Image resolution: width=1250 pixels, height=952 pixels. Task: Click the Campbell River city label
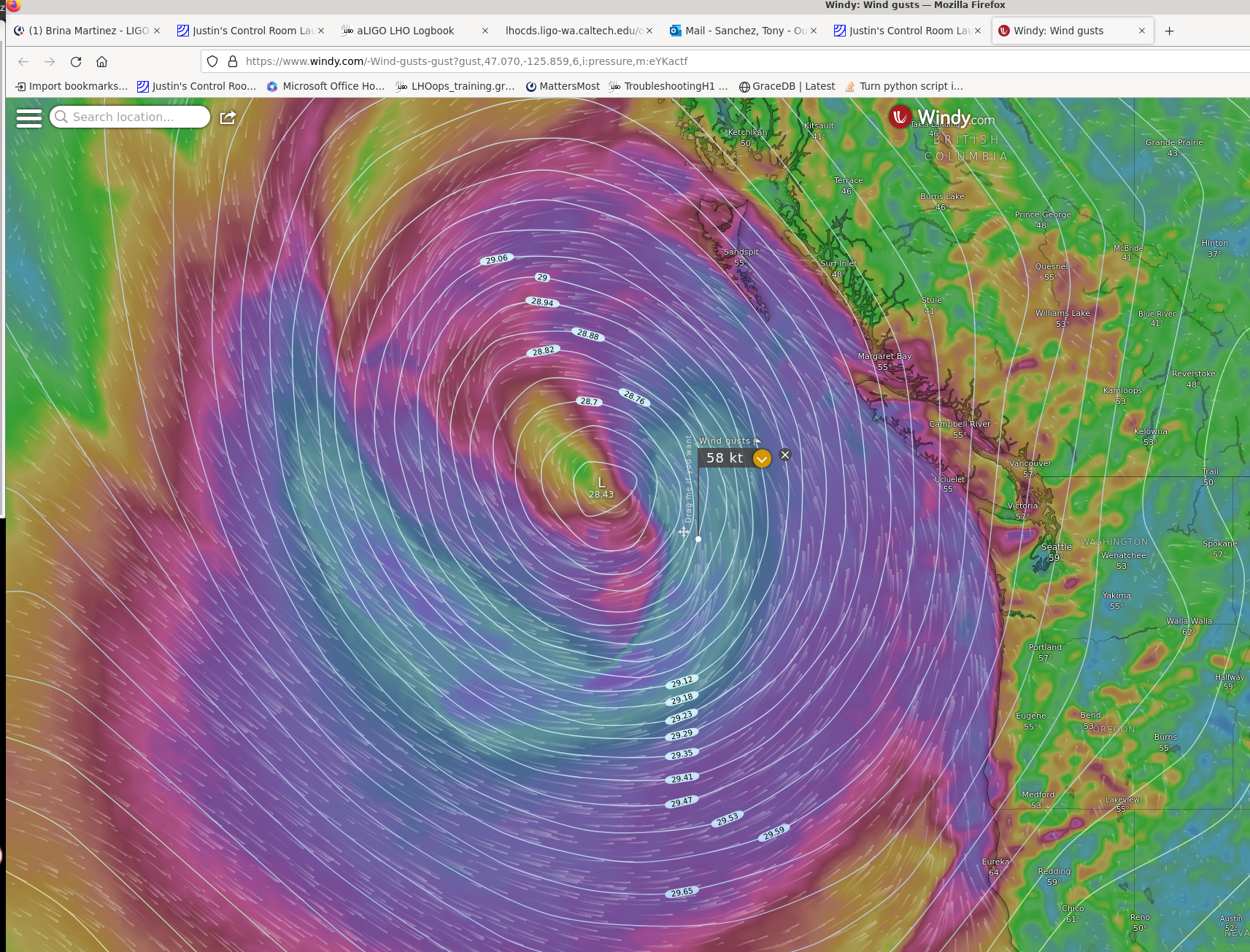[960, 429]
